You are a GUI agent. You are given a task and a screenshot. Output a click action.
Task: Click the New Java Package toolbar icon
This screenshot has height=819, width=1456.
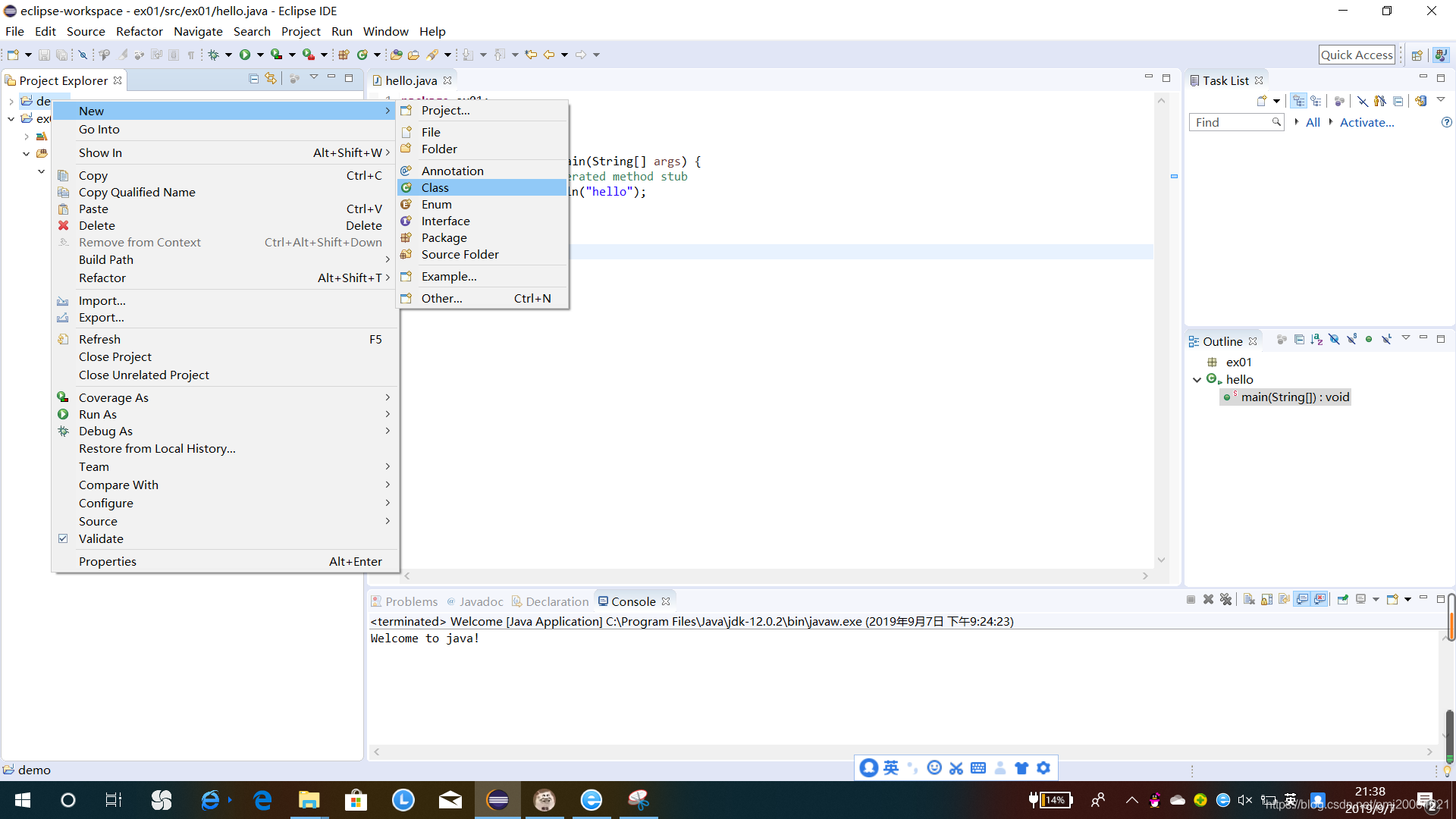click(344, 55)
